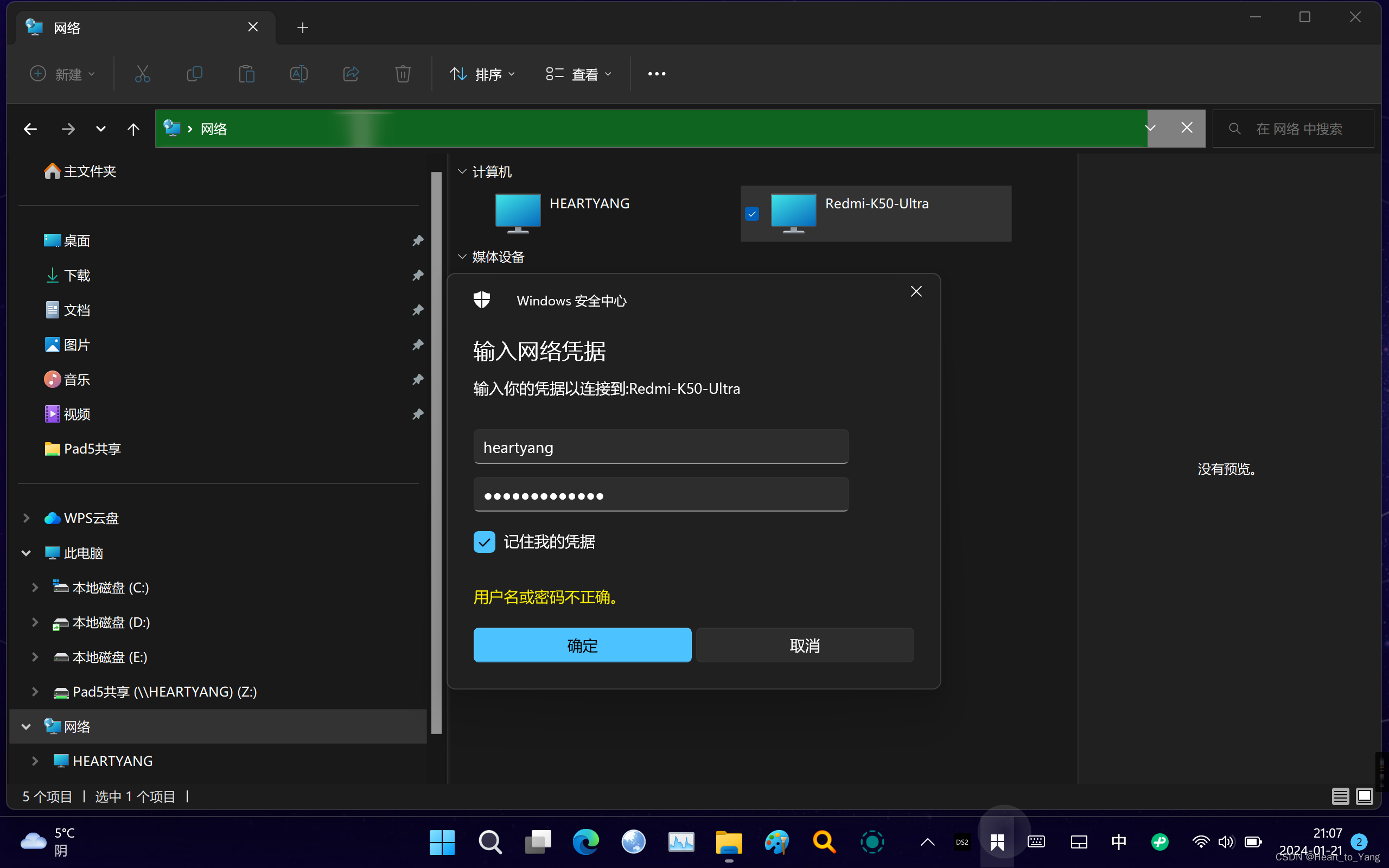
Task: Open Task View on taskbar
Action: tap(538, 841)
